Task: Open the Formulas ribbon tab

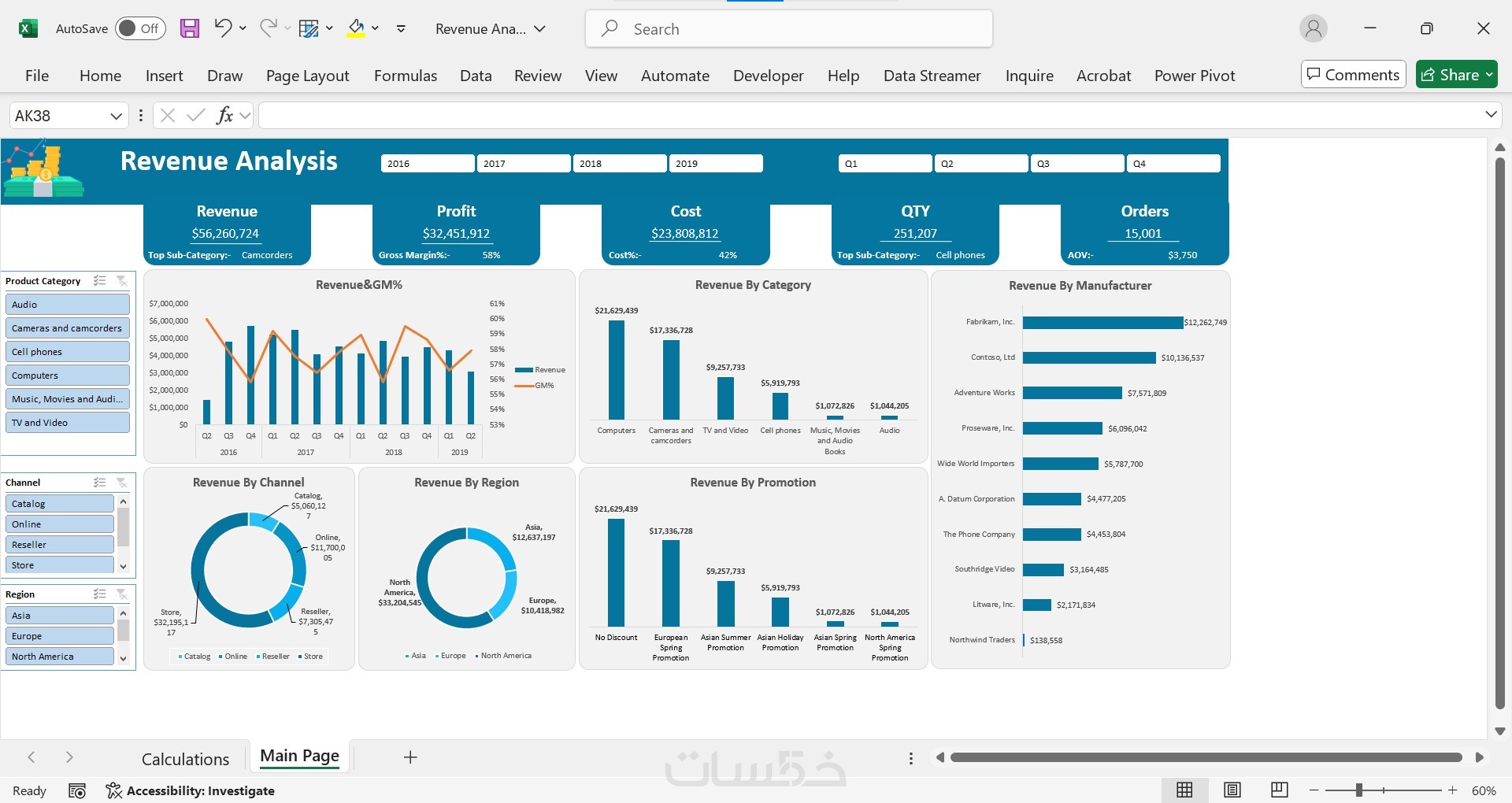Action: click(x=406, y=76)
